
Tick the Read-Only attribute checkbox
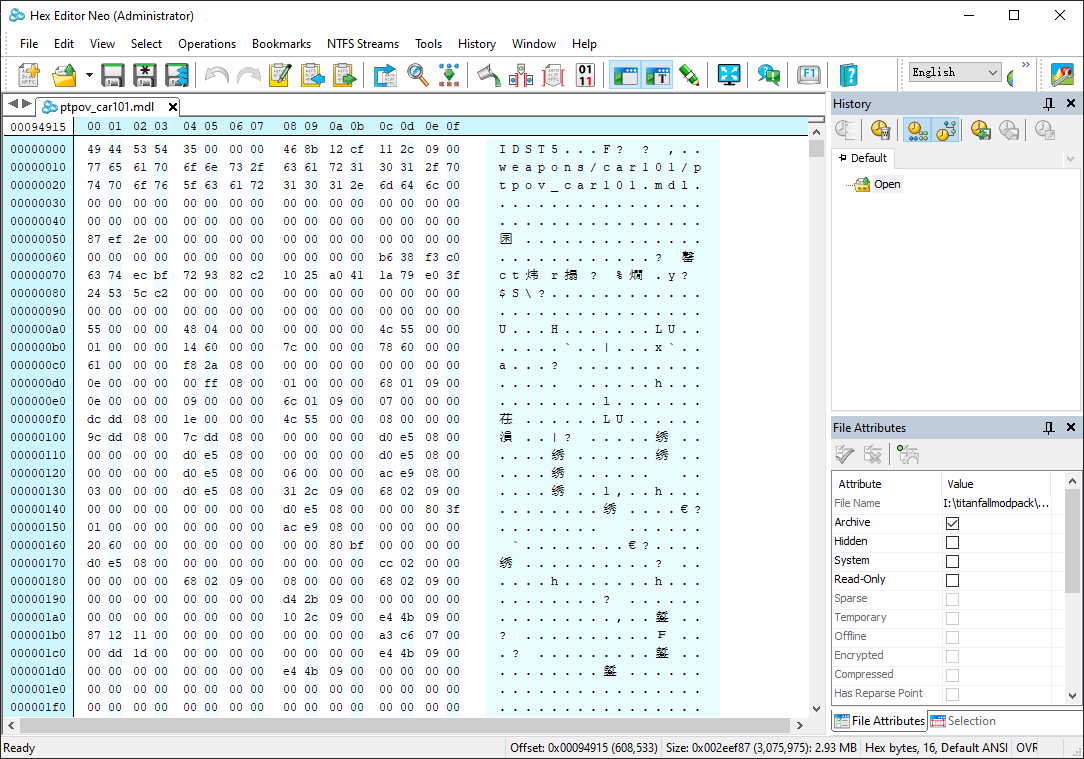tap(952, 580)
